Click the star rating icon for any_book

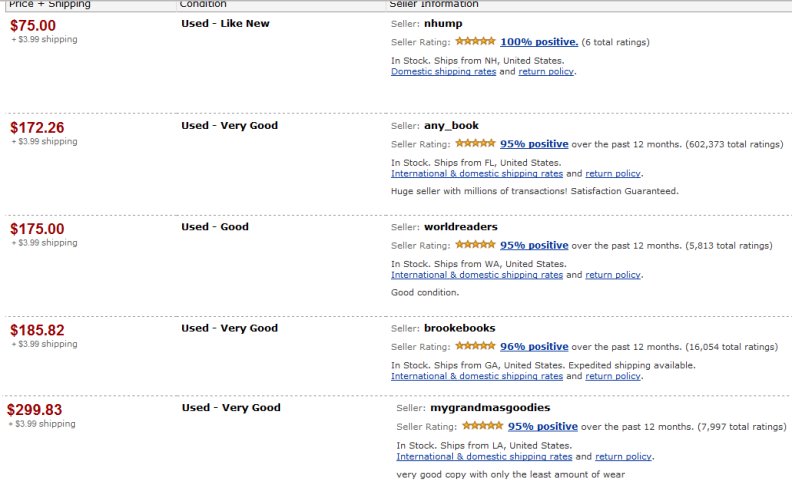tap(475, 144)
